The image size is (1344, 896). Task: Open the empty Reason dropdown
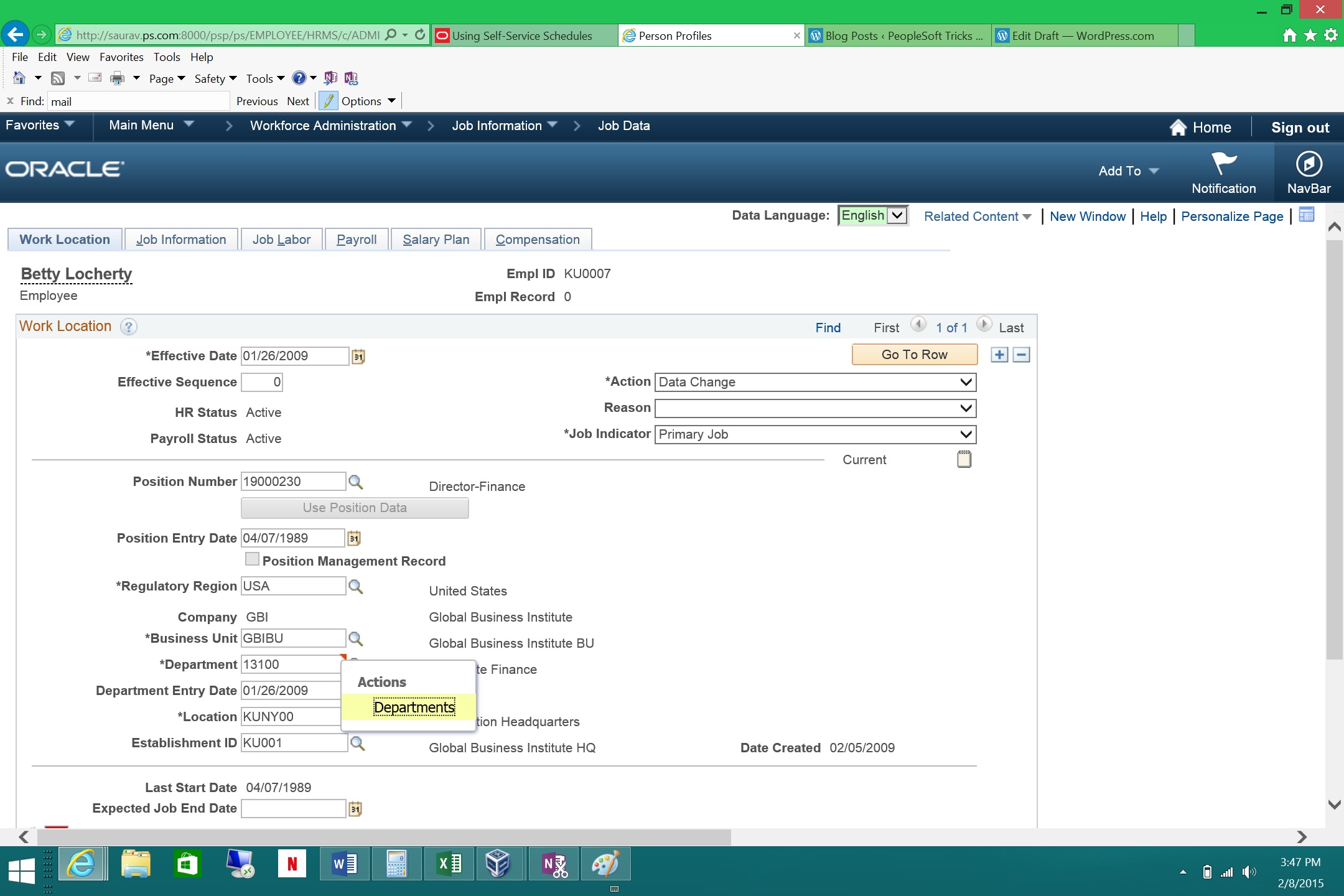[815, 408]
